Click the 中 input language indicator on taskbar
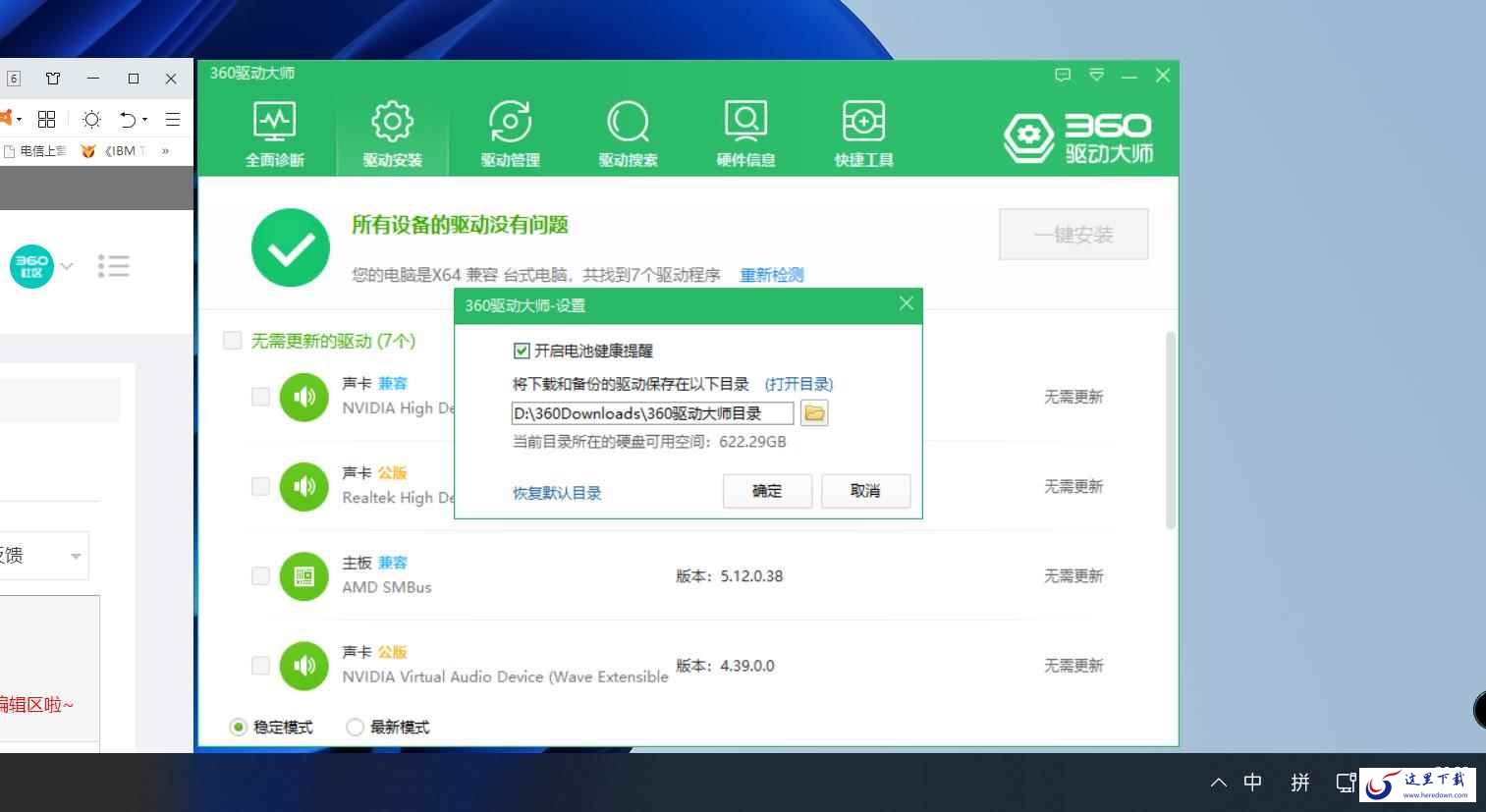Screen dimensions: 1486x812 (1253, 783)
